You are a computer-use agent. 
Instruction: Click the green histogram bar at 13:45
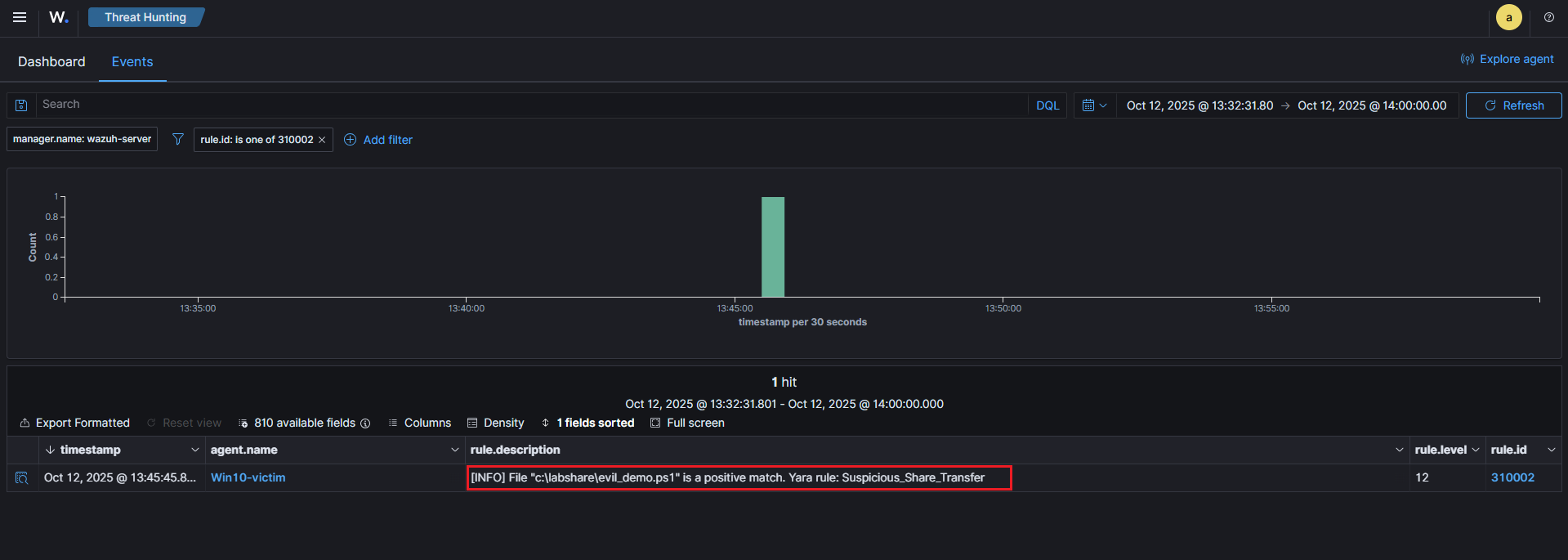[x=772, y=246]
